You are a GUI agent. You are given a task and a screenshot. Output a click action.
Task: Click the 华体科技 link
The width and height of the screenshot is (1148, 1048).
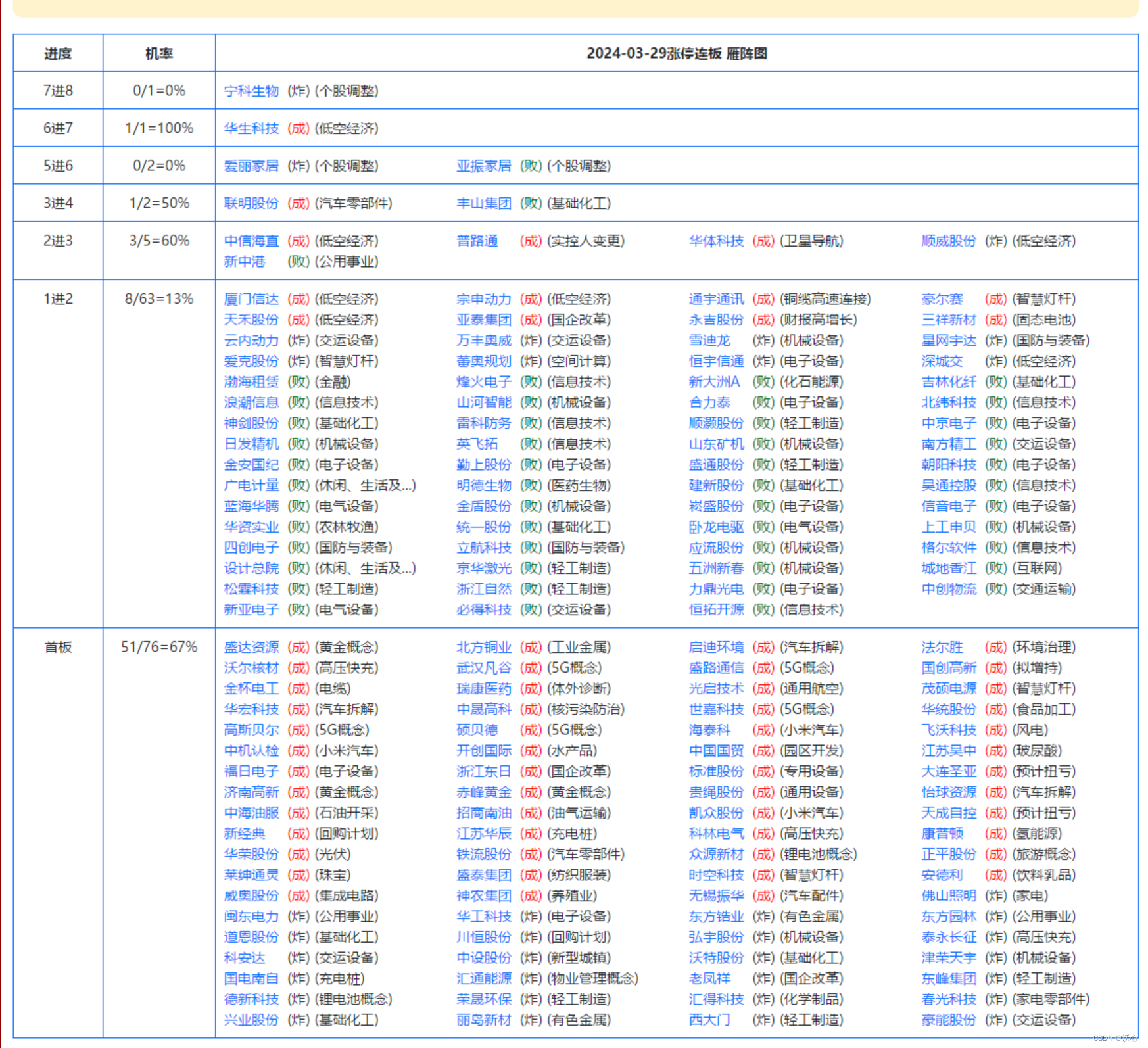point(716,241)
